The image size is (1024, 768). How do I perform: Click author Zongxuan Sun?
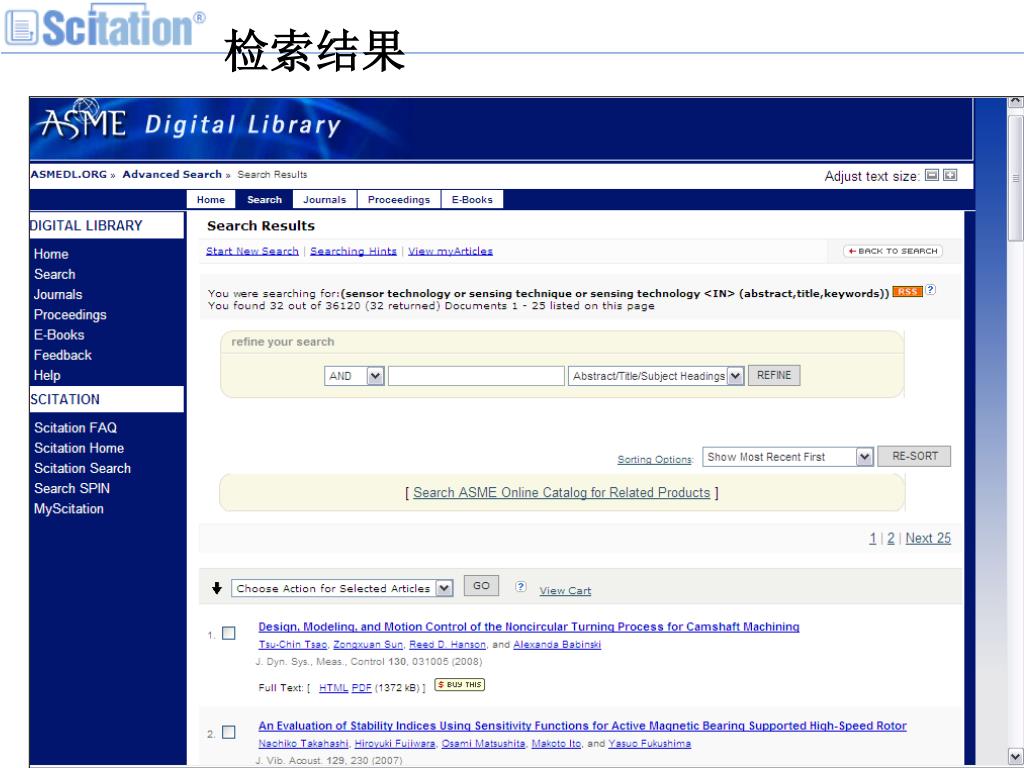pyautogui.click(x=368, y=645)
